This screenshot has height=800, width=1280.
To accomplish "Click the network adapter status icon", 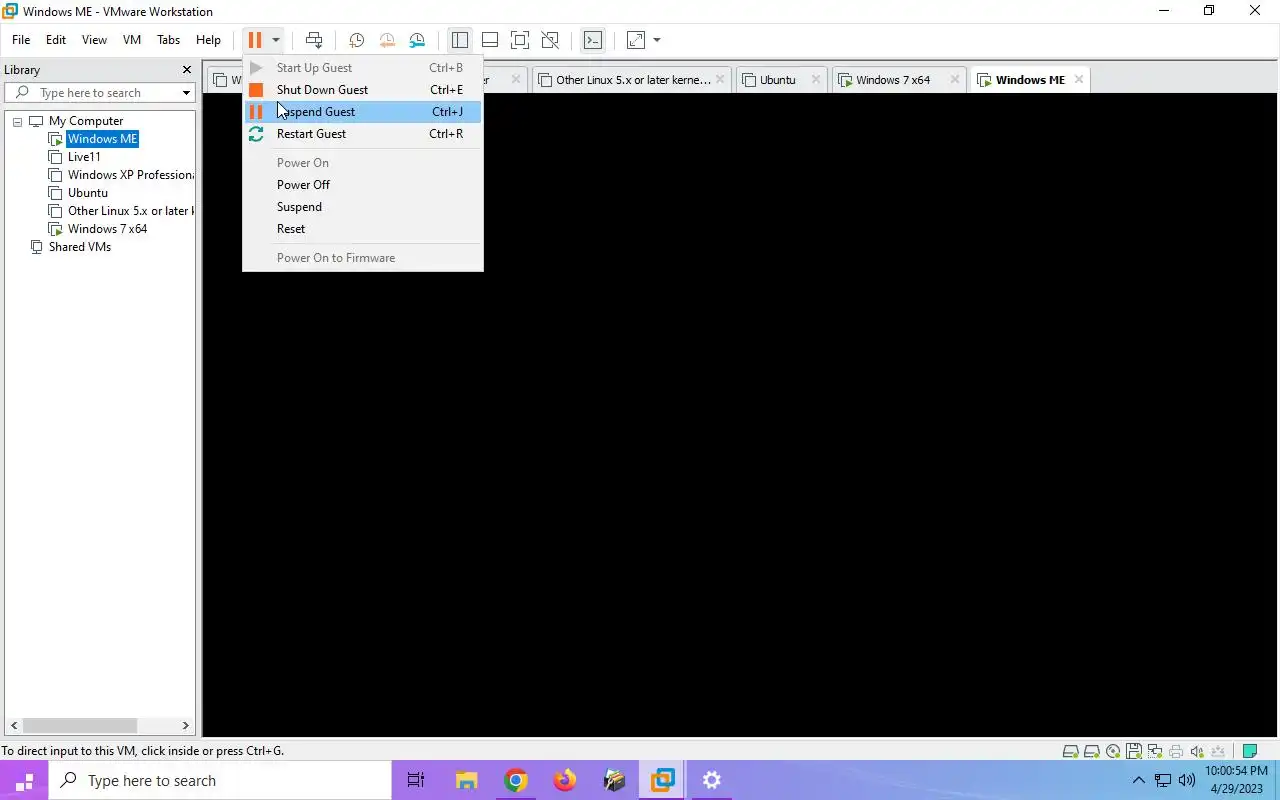I will [x=1154, y=751].
